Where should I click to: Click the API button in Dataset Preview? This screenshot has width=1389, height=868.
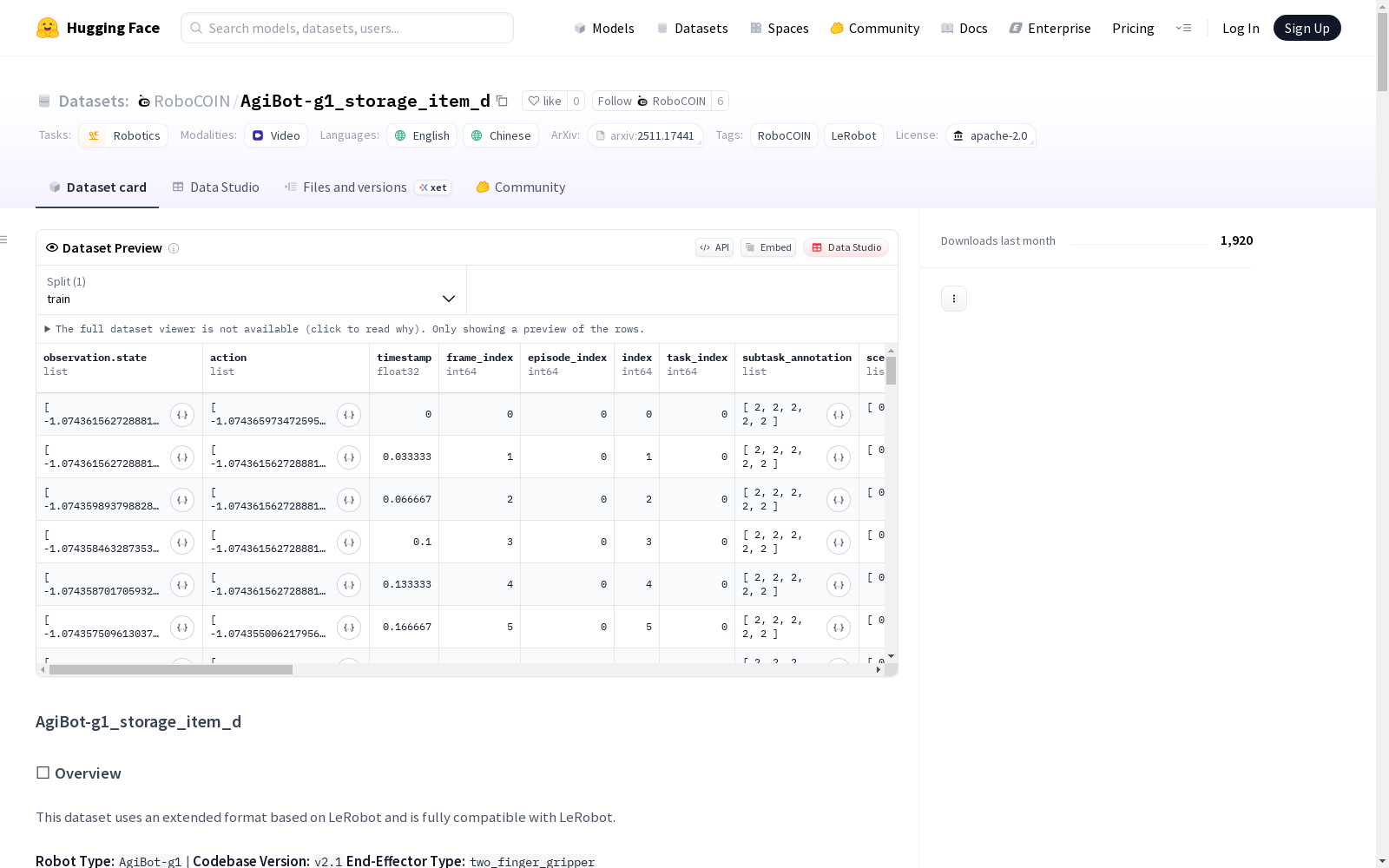714,247
